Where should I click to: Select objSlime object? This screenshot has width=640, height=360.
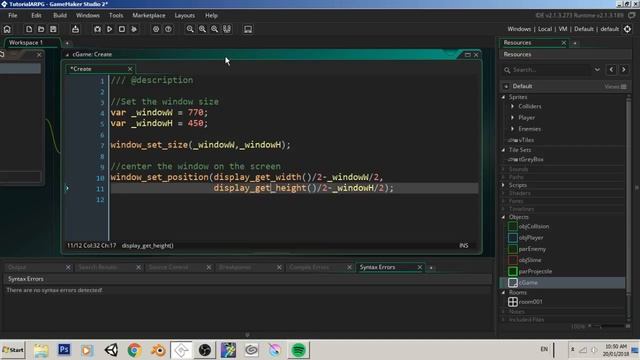(x=530, y=260)
